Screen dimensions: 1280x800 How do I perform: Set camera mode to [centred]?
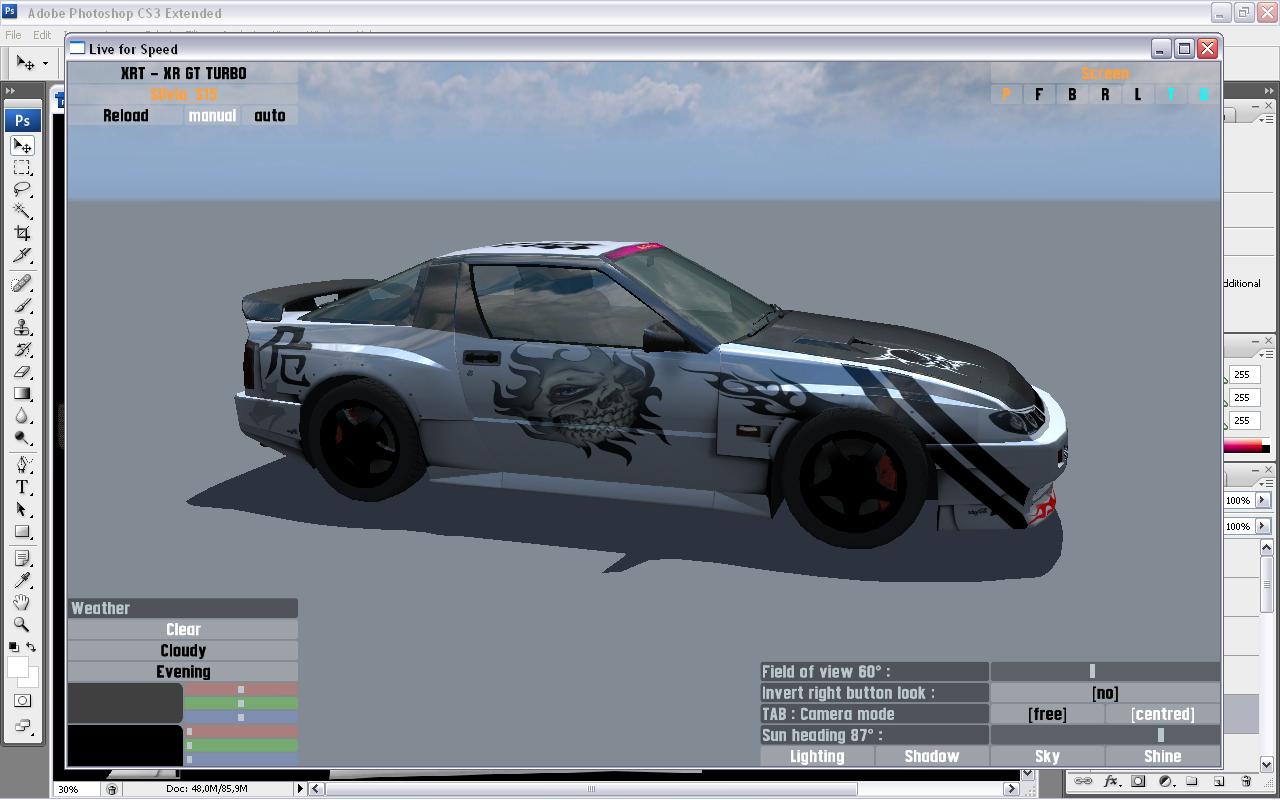click(1163, 714)
